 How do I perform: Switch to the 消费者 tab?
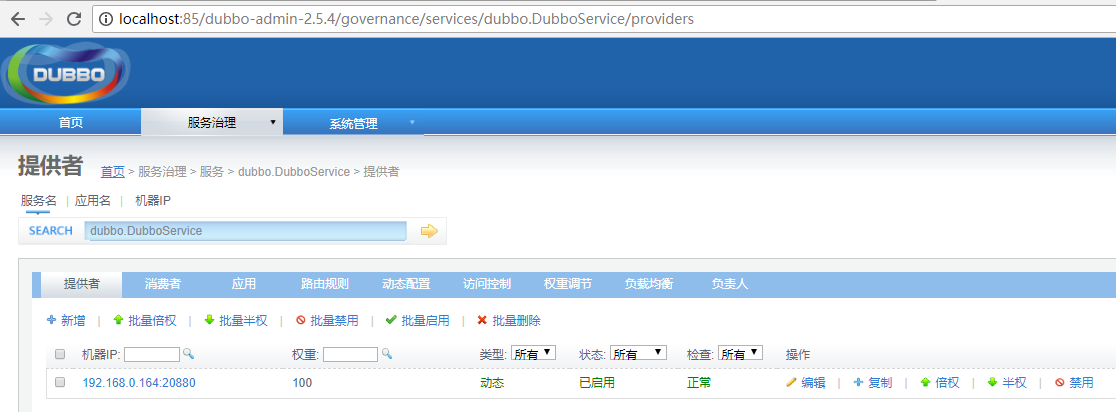pos(163,284)
